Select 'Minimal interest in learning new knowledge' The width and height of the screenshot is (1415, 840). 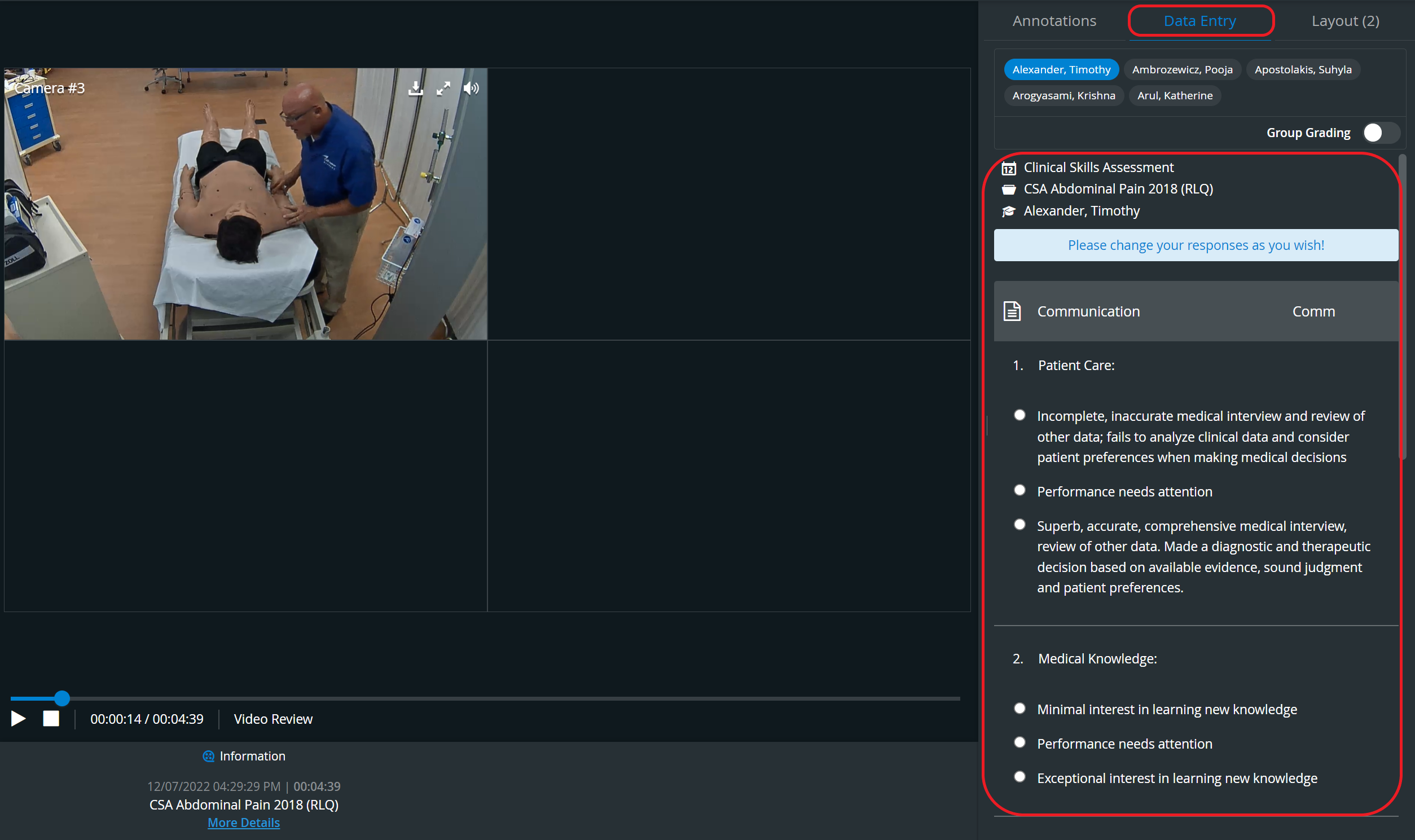pyautogui.click(x=1019, y=708)
